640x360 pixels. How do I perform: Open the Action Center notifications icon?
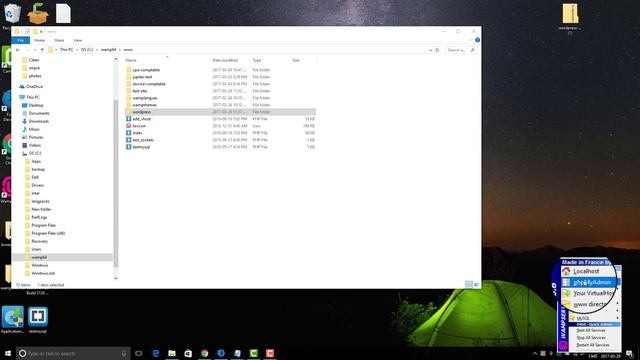pyautogui.click(x=629, y=353)
